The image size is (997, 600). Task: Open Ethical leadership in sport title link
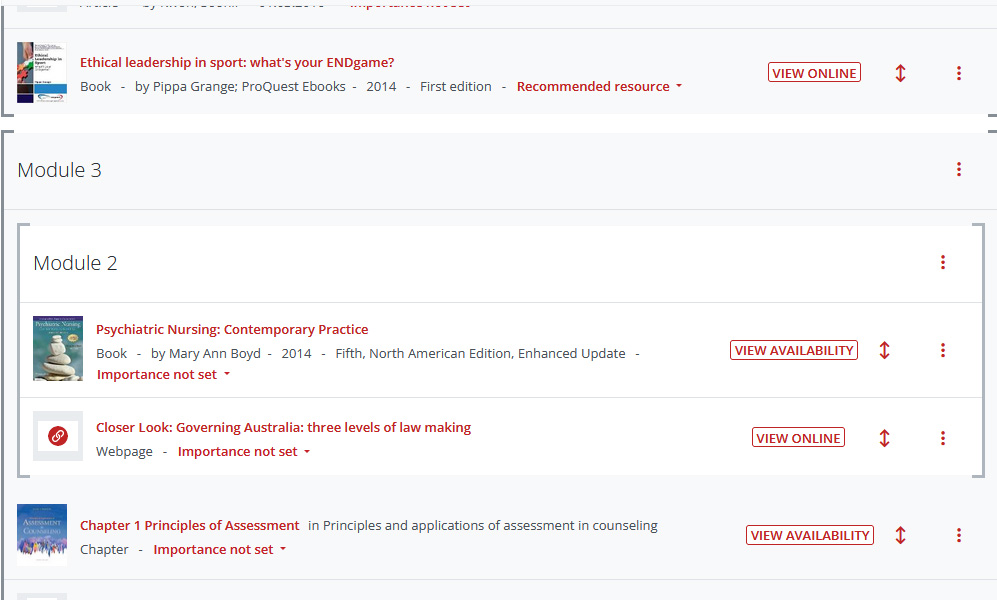point(237,63)
